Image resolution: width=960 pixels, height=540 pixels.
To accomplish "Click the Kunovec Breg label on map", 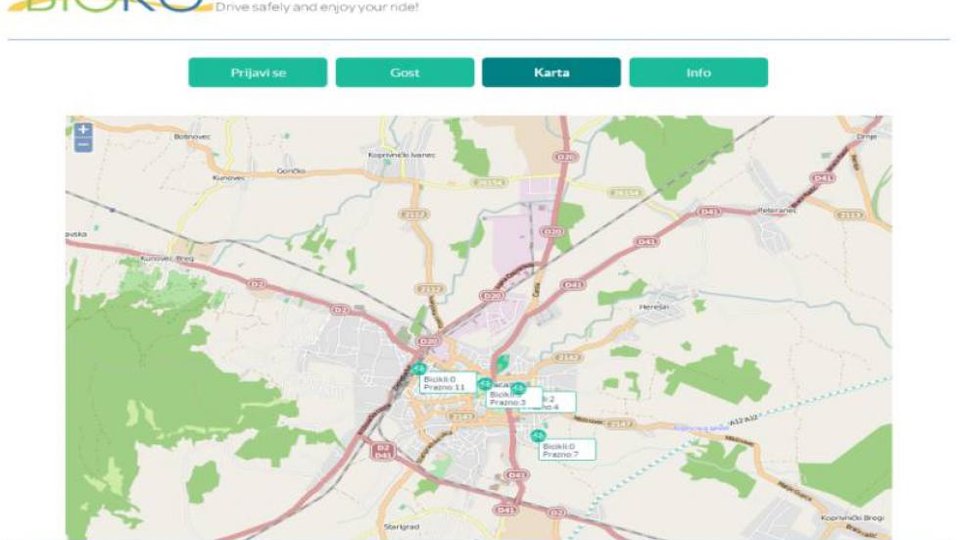I will [x=167, y=258].
